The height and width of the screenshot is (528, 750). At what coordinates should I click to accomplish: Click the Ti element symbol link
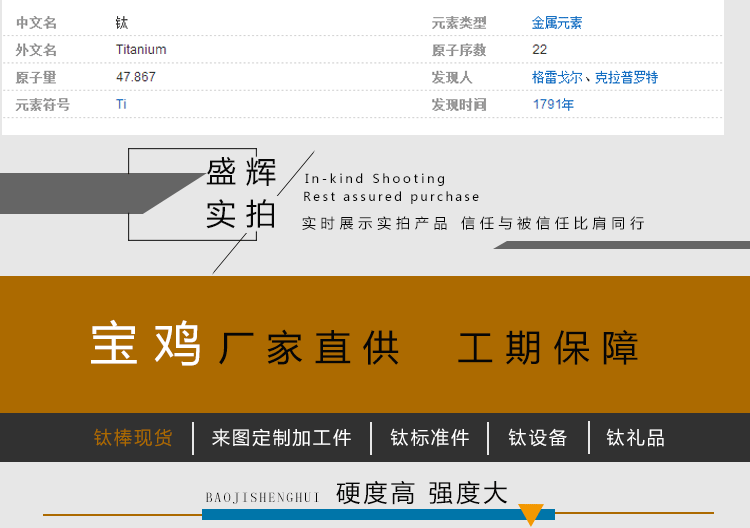(x=121, y=104)
